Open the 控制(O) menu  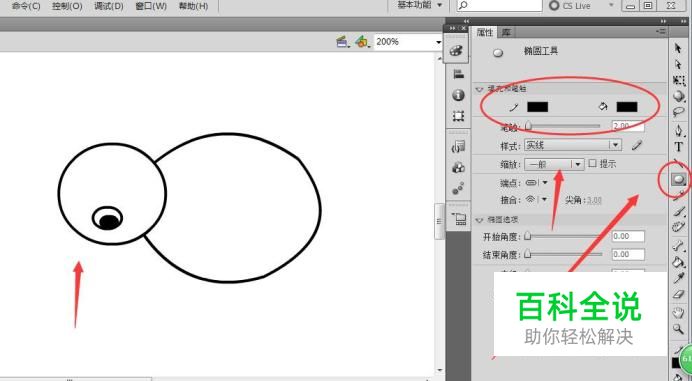(x=67, y=6)
